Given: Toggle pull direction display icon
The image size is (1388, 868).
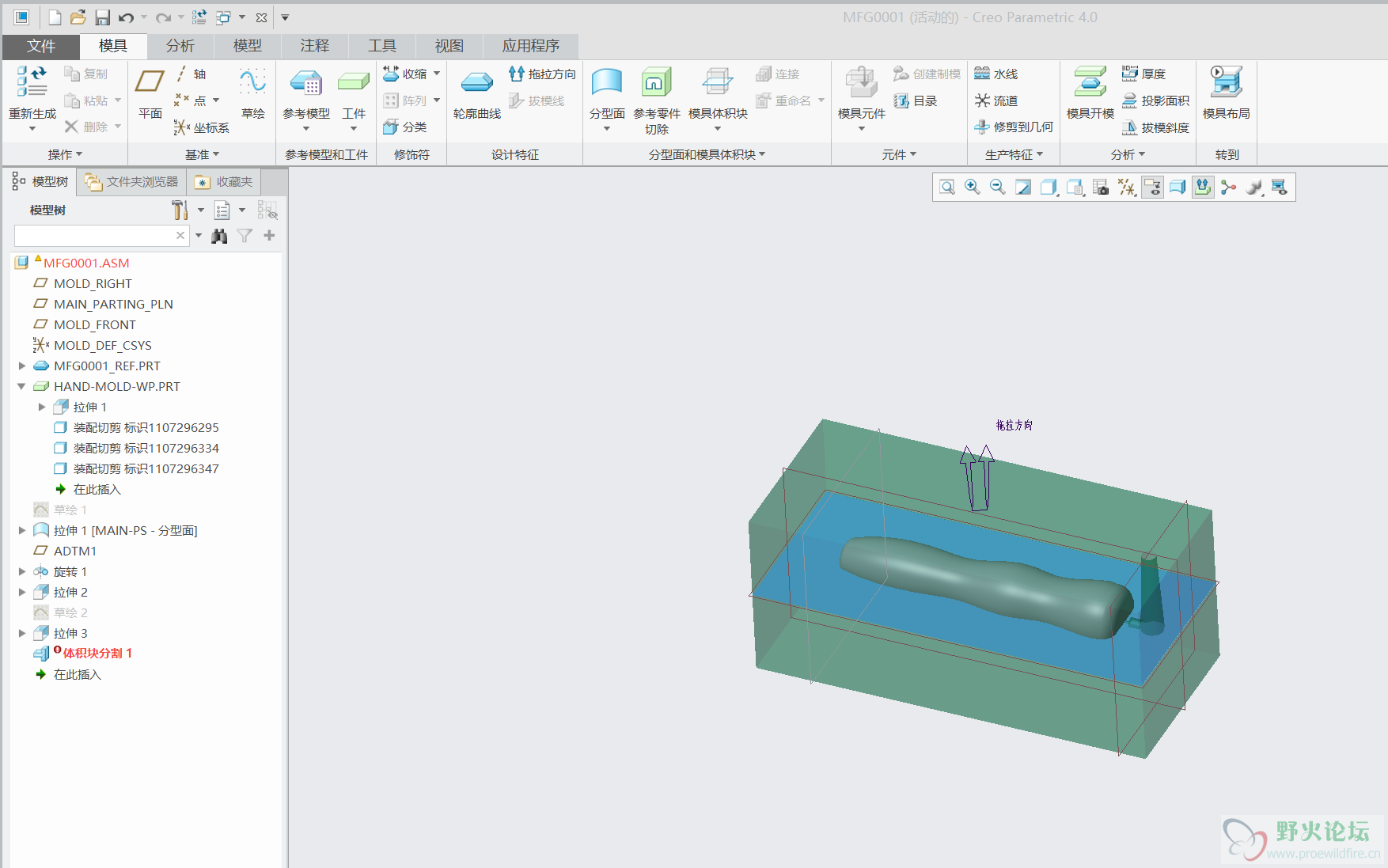Looking at the screenshot, I should click(1203, 188).
